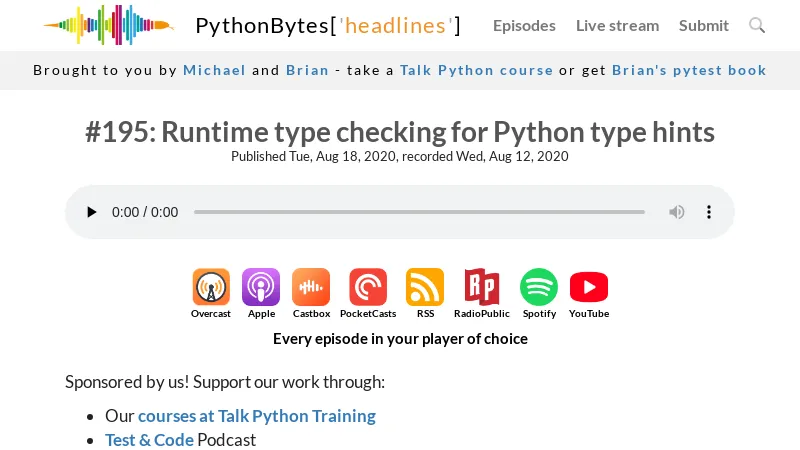Click the orange RSS feed icon
The width and height of the screenshot is (800, 450).
click(425, 287)
